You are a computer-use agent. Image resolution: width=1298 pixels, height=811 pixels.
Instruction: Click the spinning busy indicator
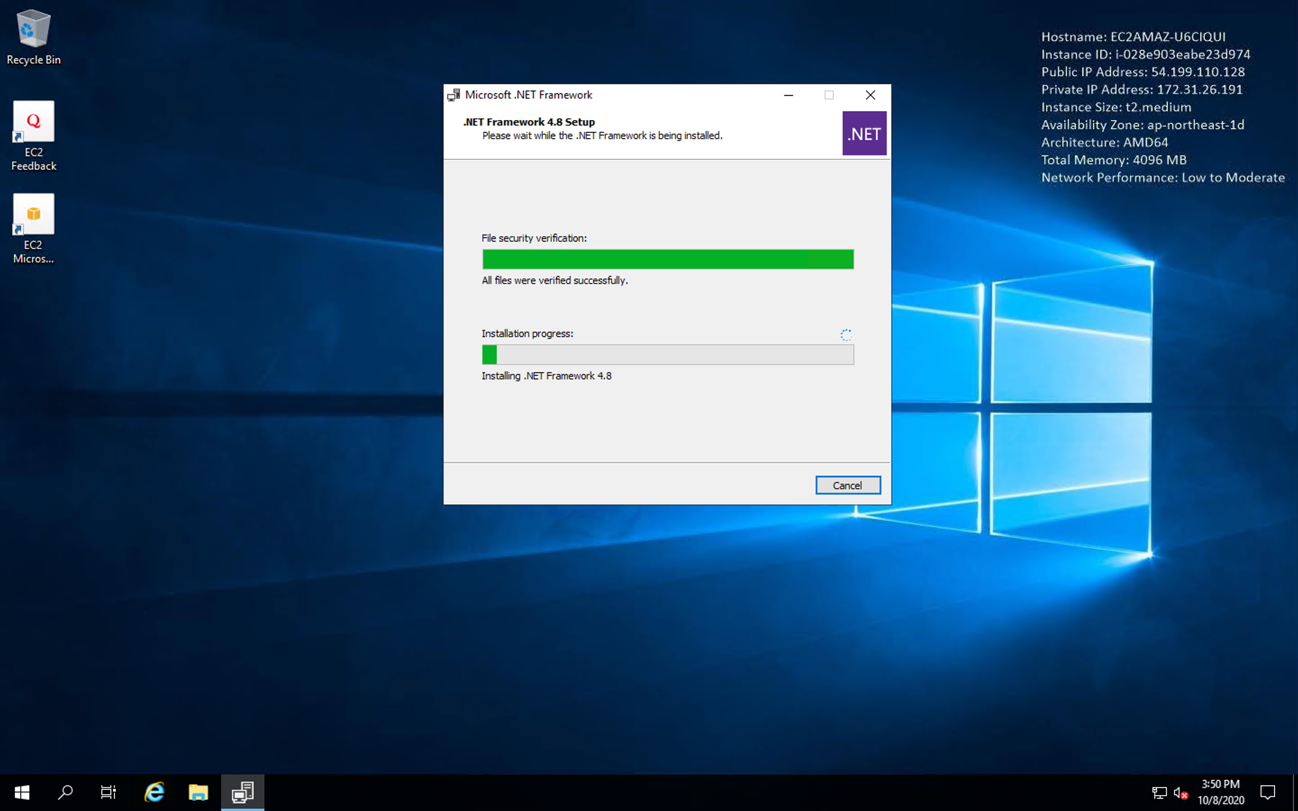pos(846,335)
